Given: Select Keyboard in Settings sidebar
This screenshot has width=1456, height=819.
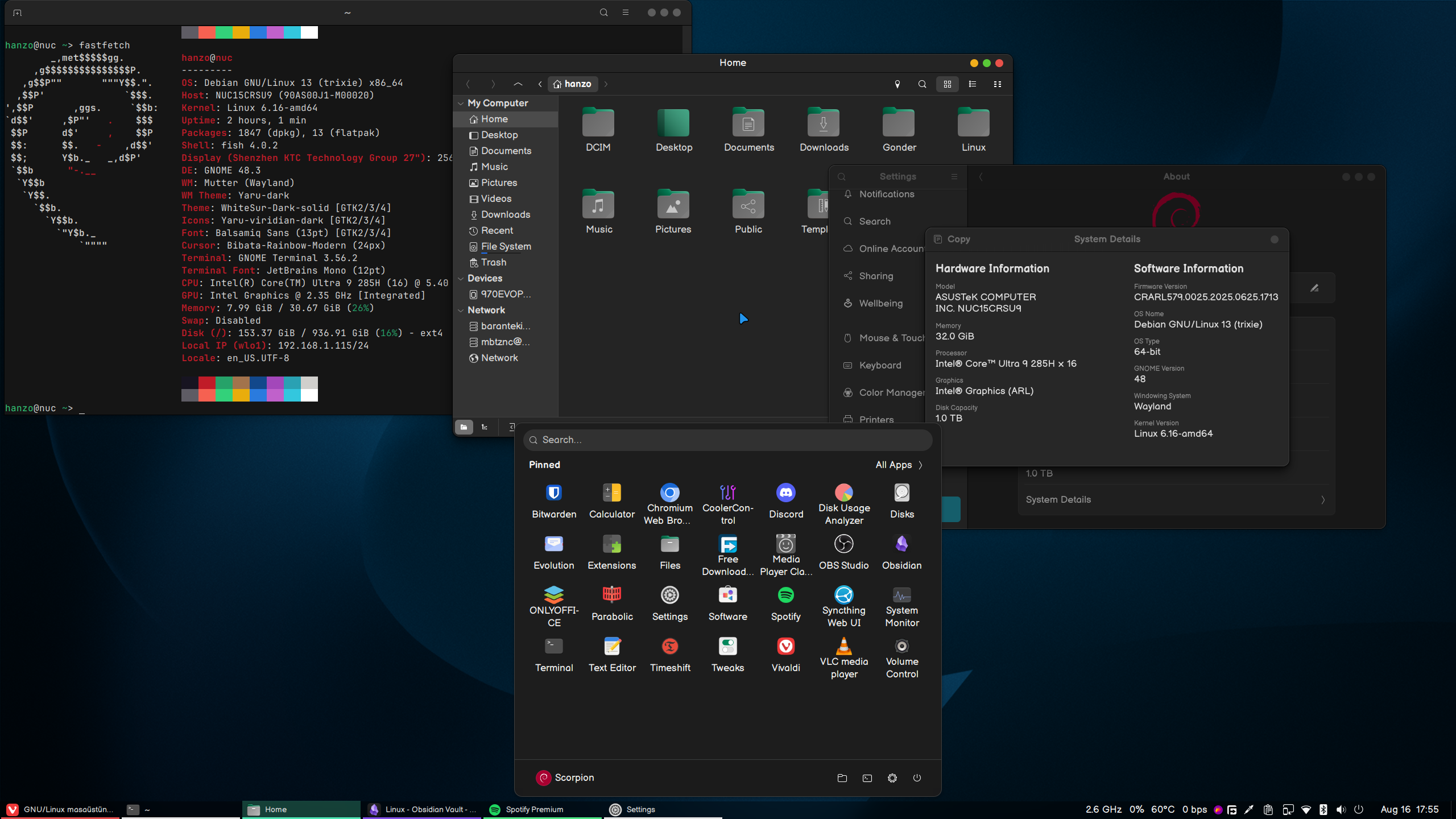Looking at the screenshot, I should pos(879,366).
